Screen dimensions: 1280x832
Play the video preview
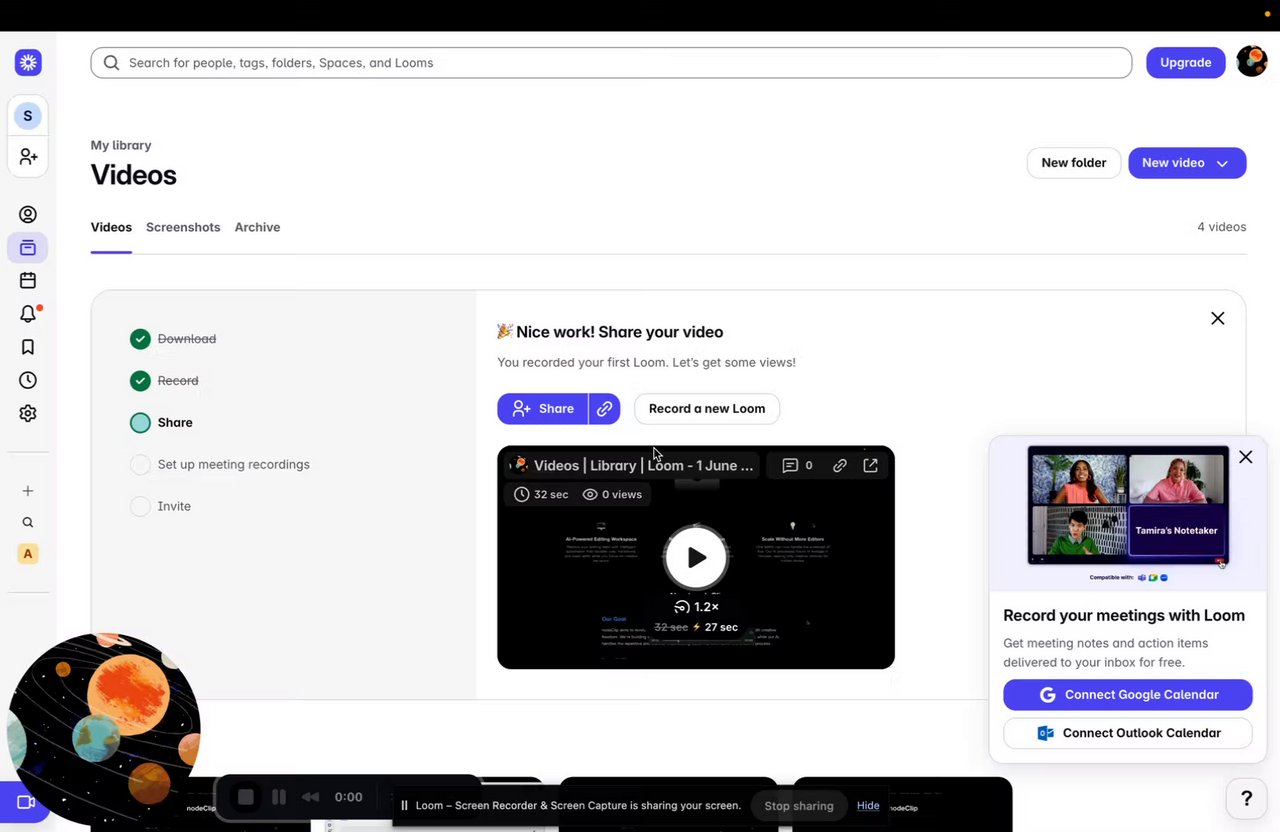[696, 557]
